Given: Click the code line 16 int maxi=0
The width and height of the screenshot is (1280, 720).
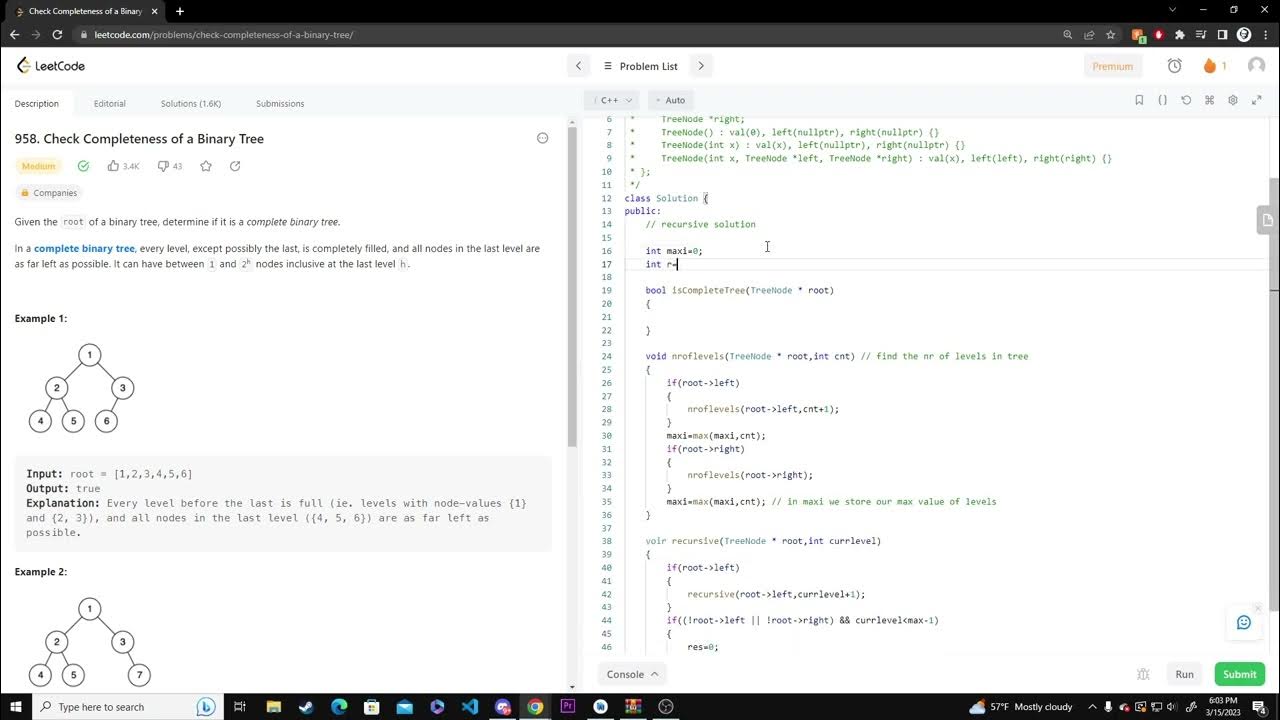Looking at the screenshot, I should click(x=674, y=251).
